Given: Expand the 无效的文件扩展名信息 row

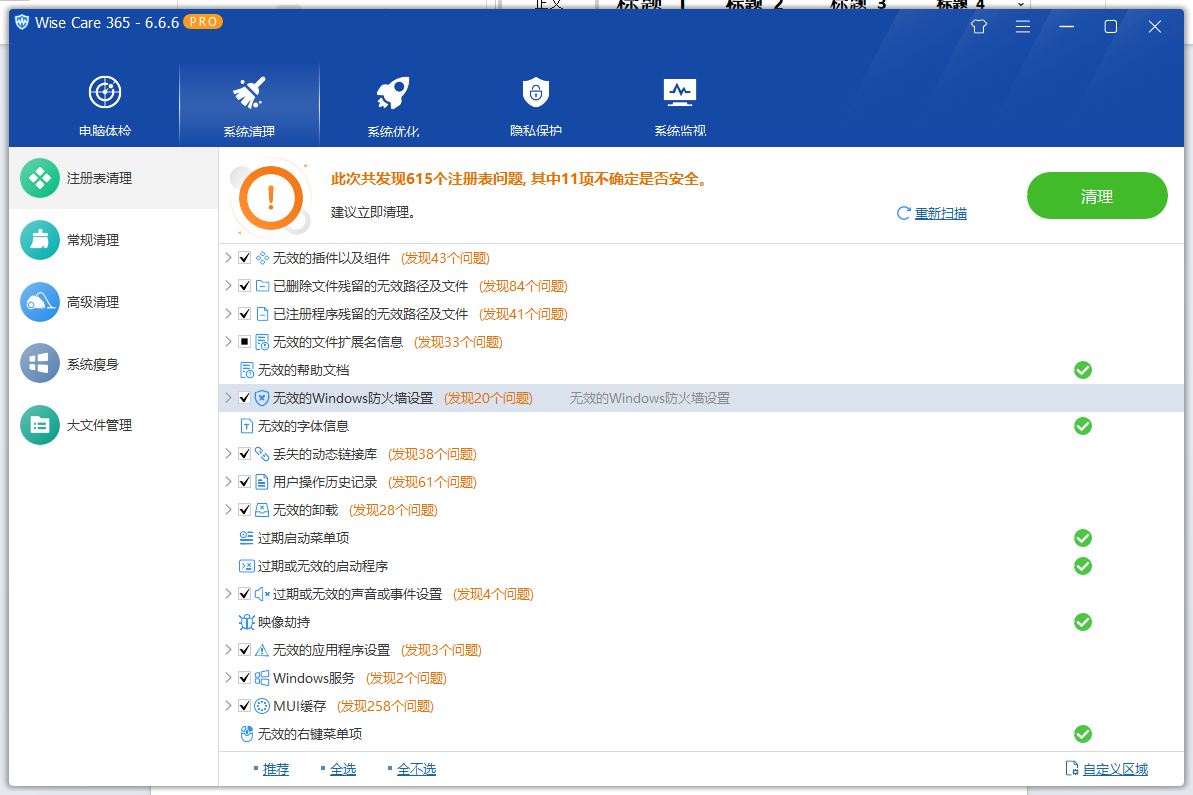Looking at the screenshot, I should click(228, 342).
